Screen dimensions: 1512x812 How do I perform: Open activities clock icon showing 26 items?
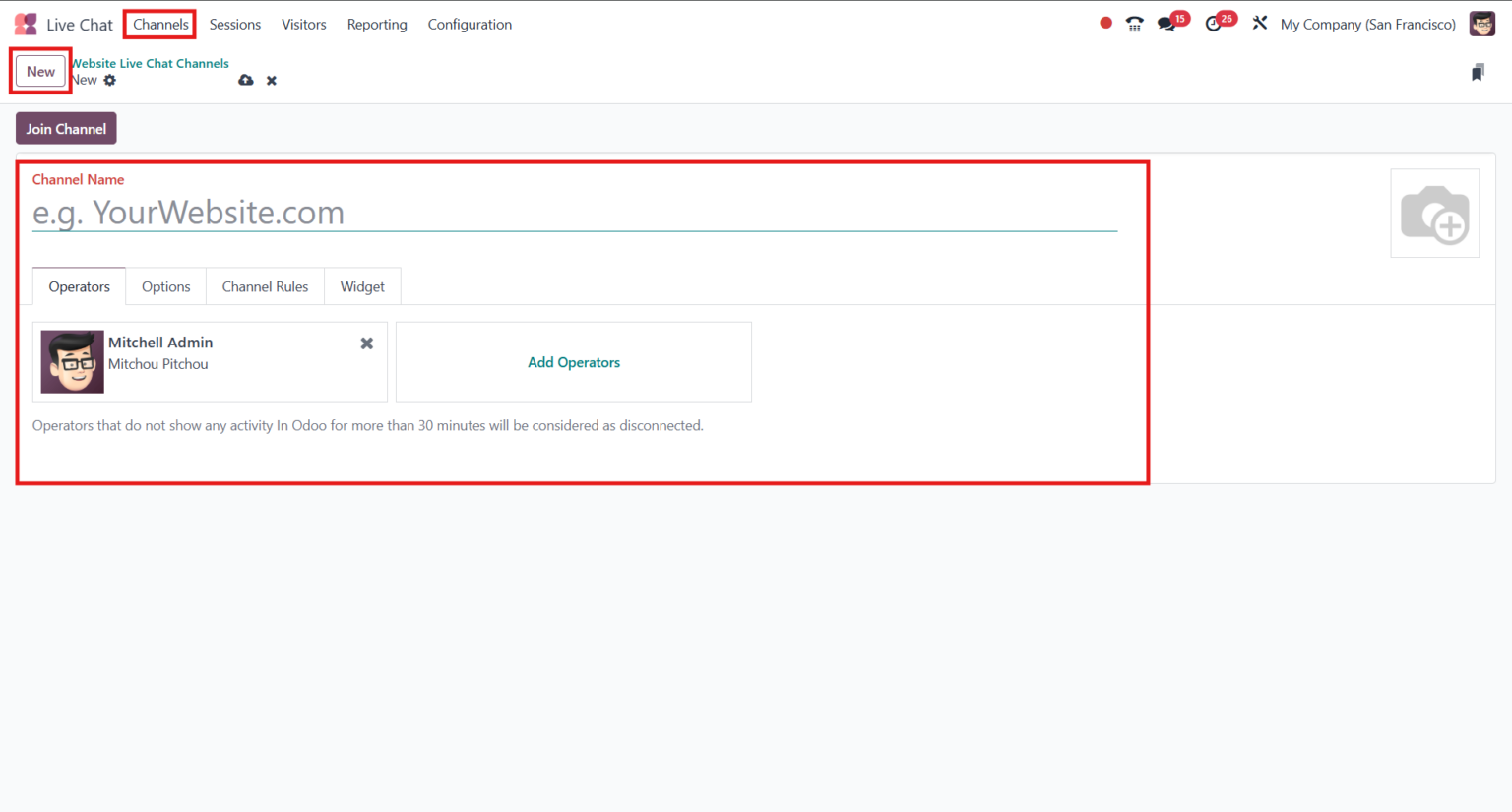1215,22
